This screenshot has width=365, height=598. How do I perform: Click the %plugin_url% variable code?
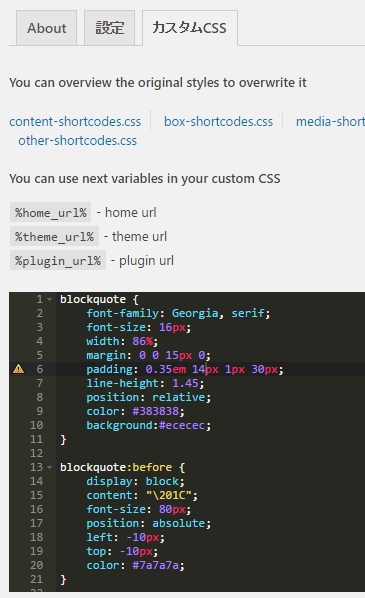coord(58,260)
